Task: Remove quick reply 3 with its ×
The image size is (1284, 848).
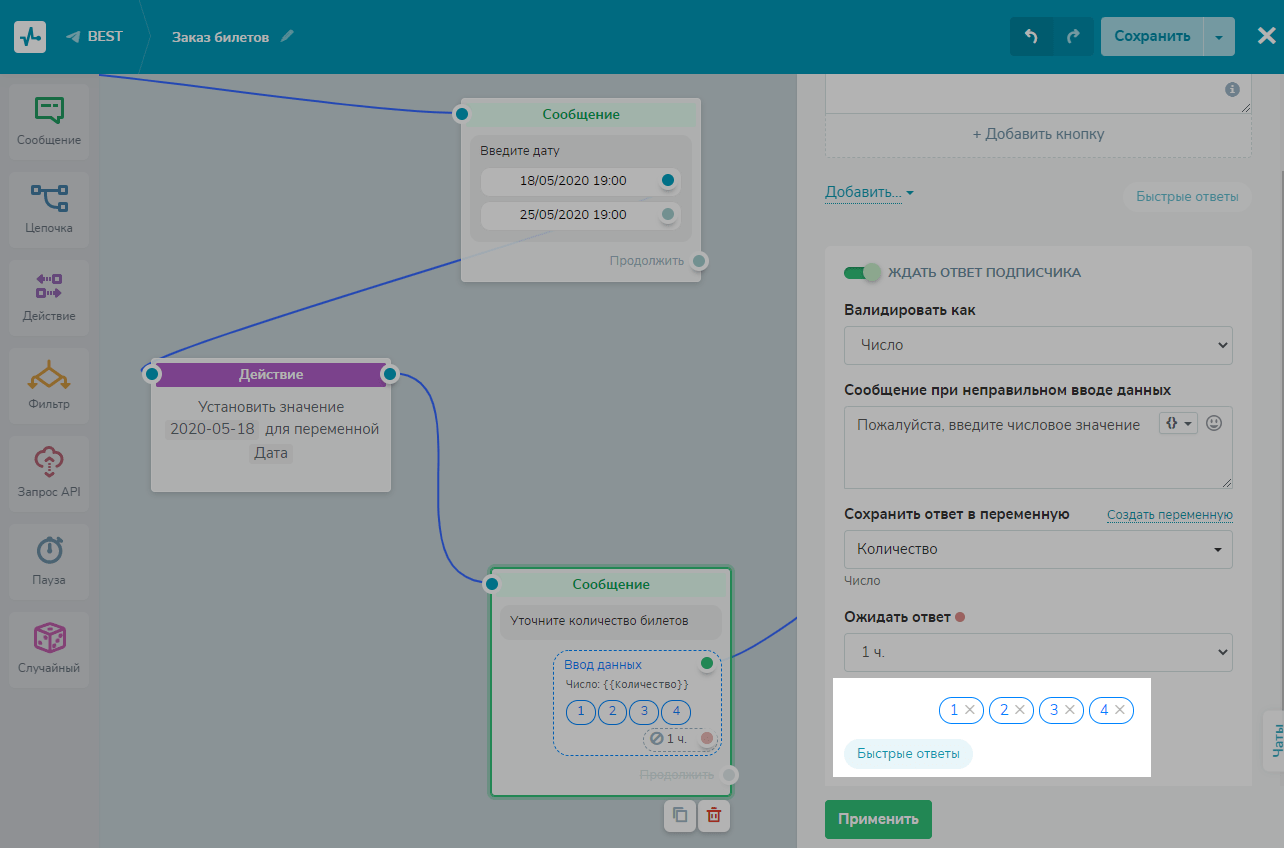Action: pos(1069,710)
